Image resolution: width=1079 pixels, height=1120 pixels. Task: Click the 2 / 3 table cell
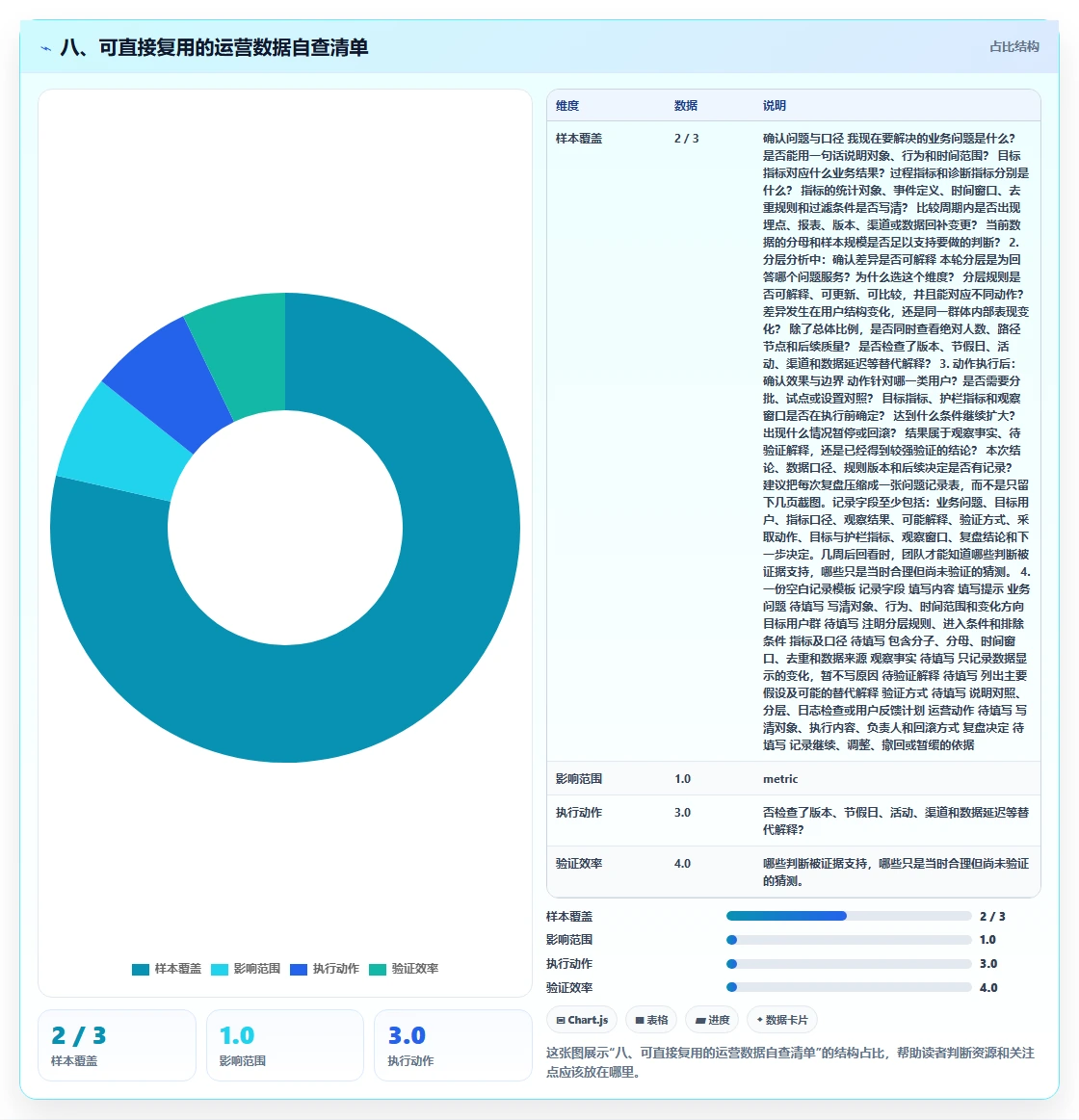click(x=687, y=139)
